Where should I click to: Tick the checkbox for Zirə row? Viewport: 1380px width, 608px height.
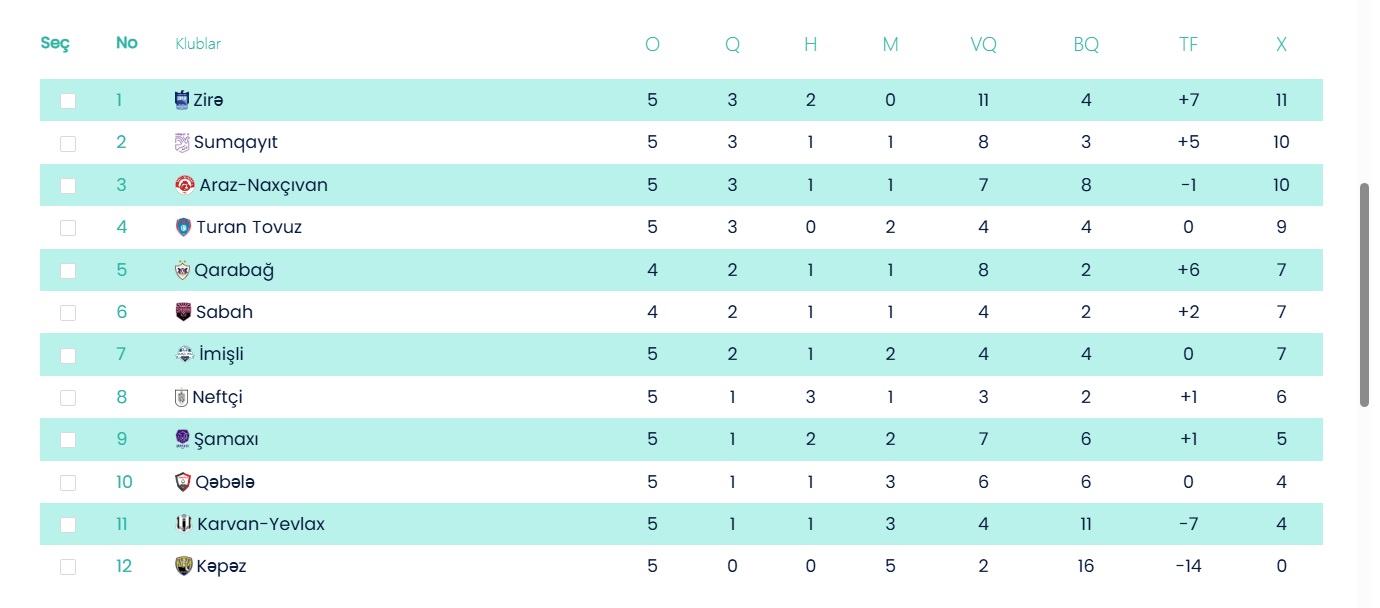click(x=68, y=101)
